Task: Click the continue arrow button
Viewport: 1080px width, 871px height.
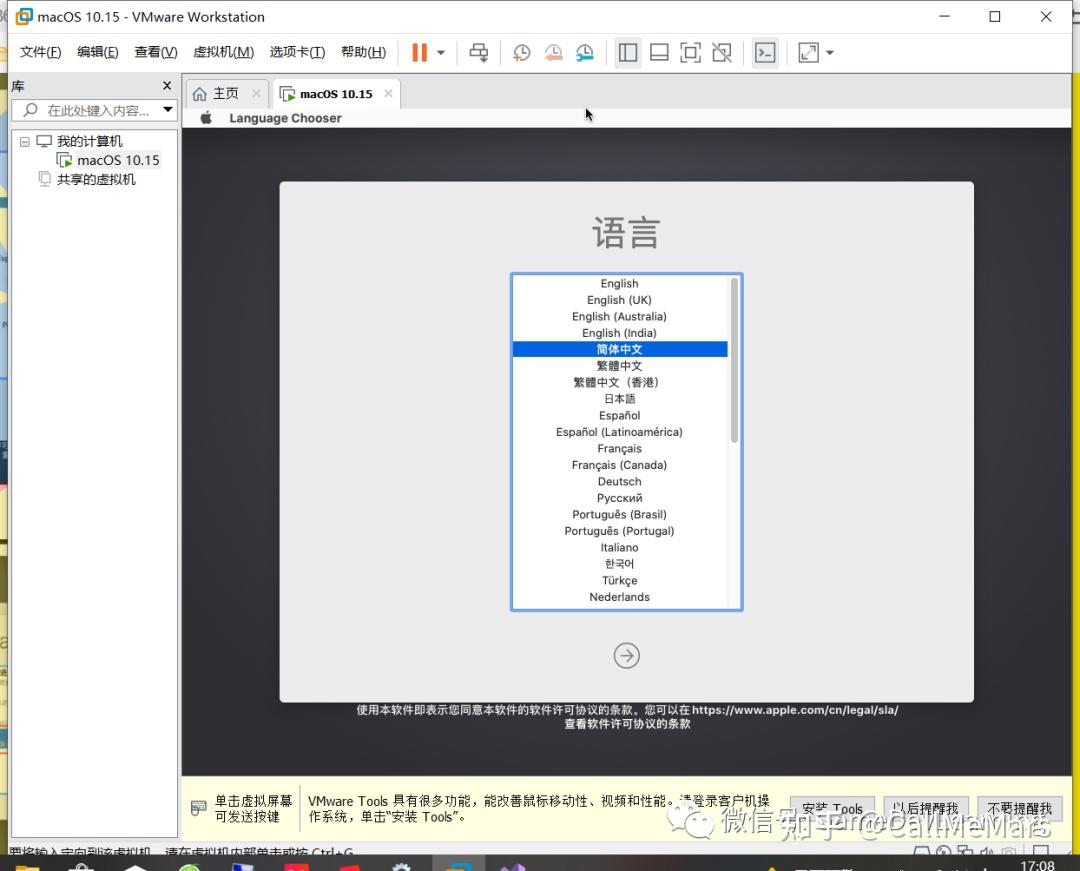Action: click(x=626, y=655)
